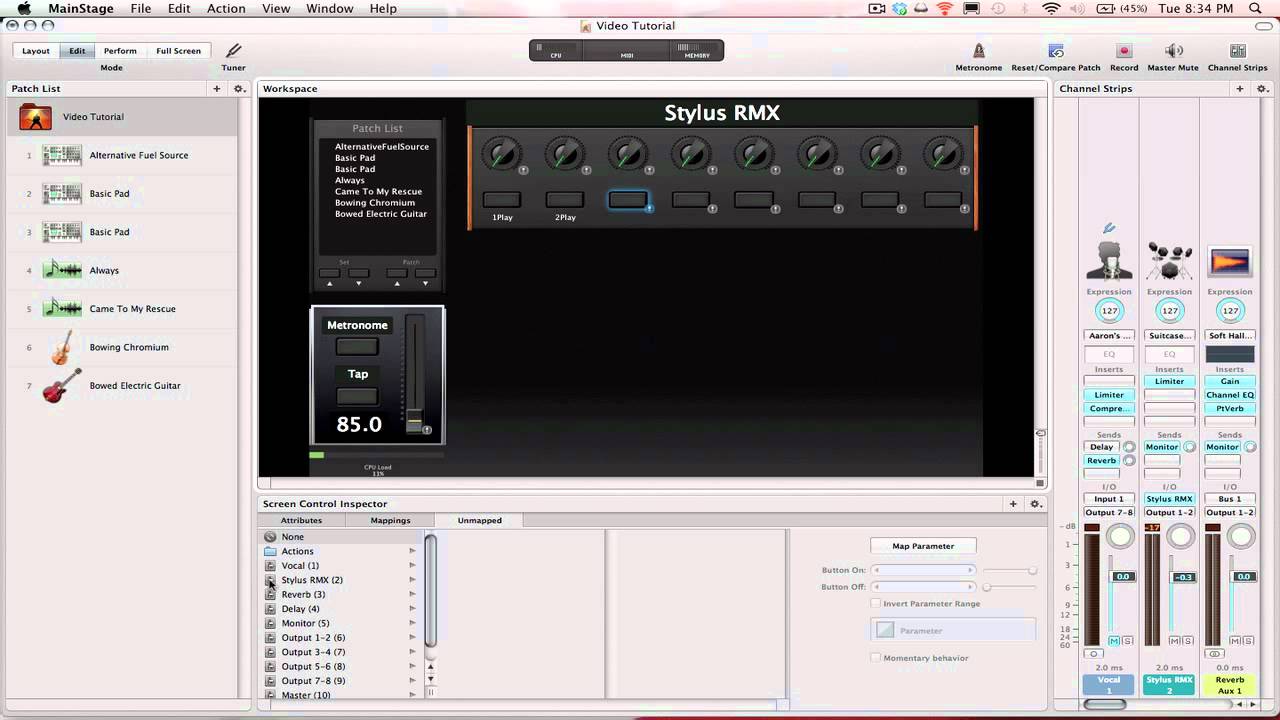Enable Invert Parameter Range checkbox
The width and height of the screenshot is (1280, 720).
(876, 604)
